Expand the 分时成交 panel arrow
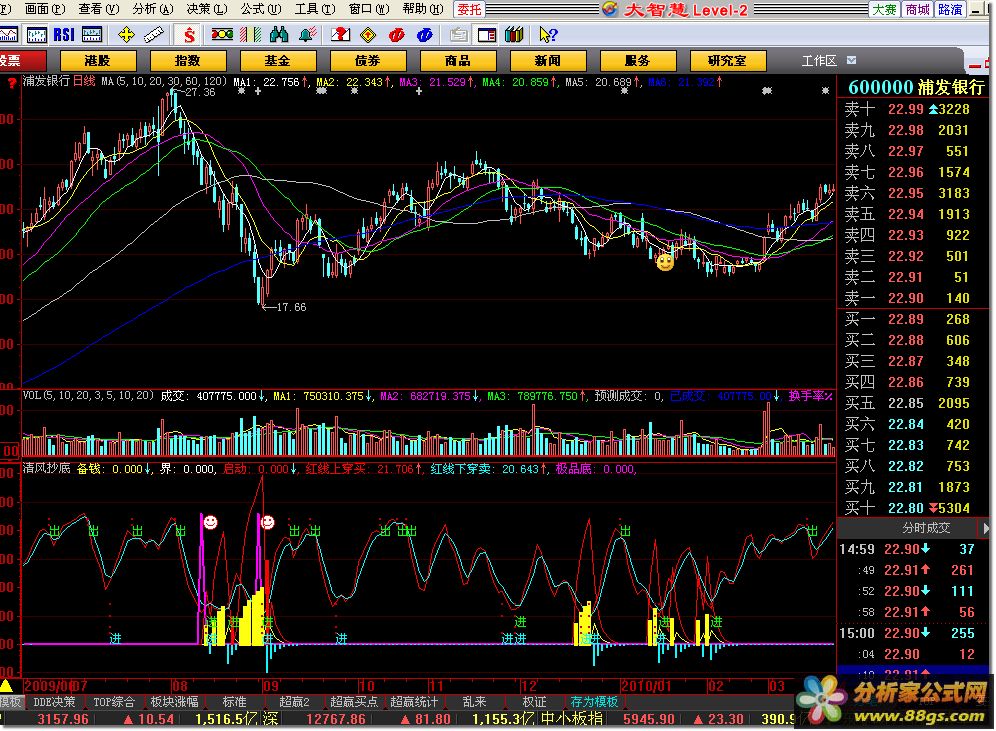The height and width of the screenshot is (731, 996). coord(986,528)
